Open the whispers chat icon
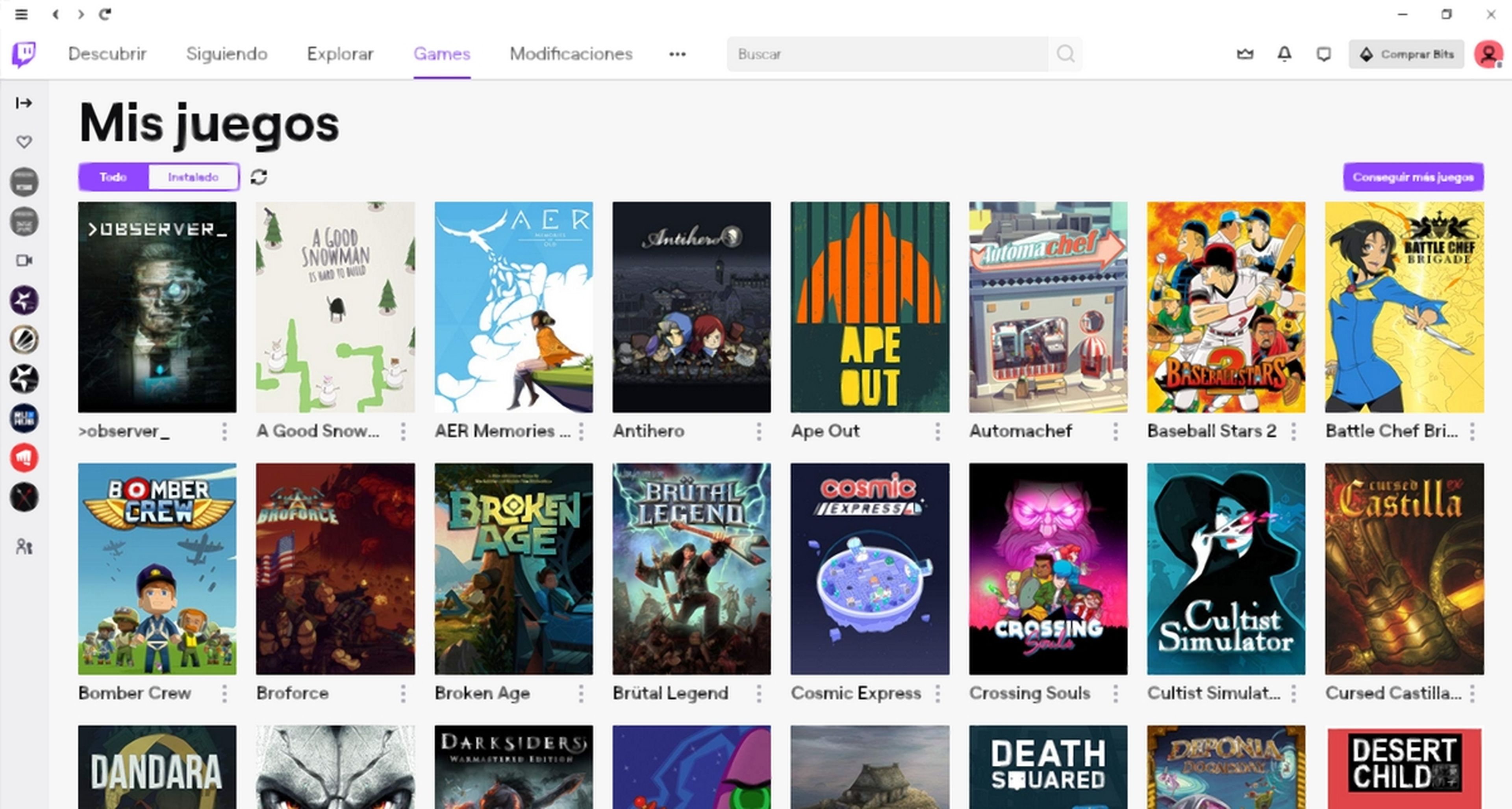The width and height of the screenshot is (1512, 809). pos(1323,55)
